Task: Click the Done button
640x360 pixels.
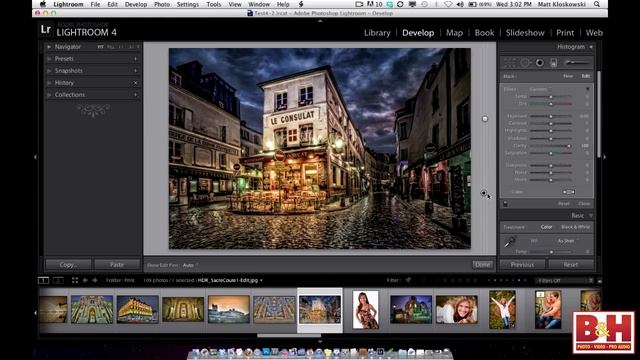Action: pos(482,265)
